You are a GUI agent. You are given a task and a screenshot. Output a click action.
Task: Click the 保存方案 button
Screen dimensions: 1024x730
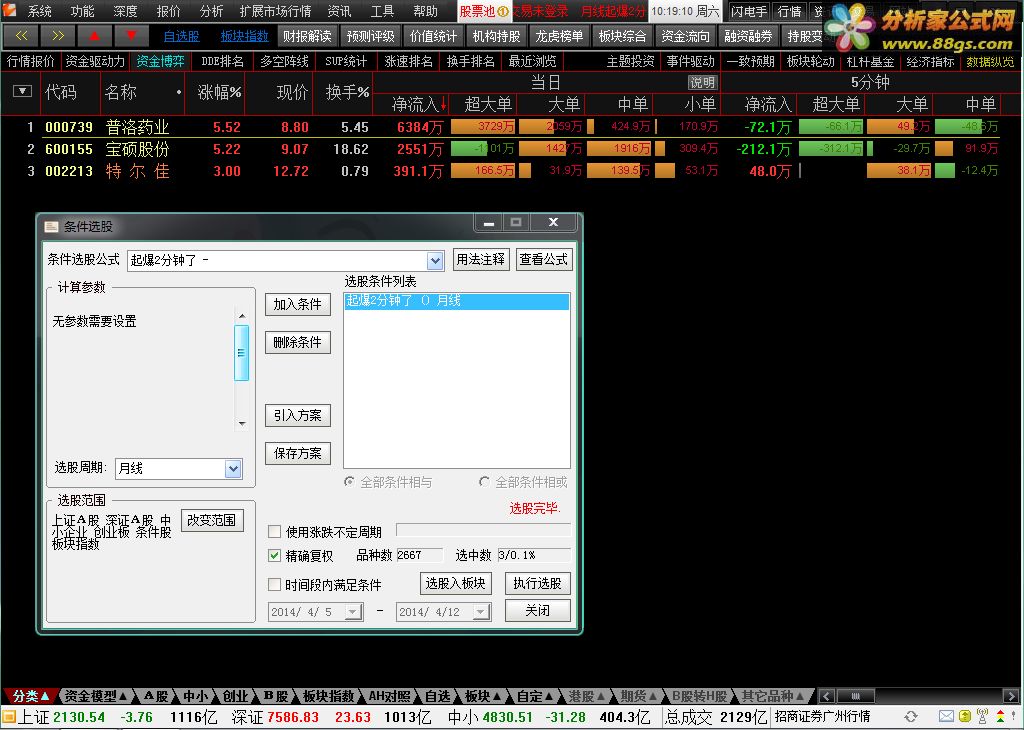click(298, 453)
